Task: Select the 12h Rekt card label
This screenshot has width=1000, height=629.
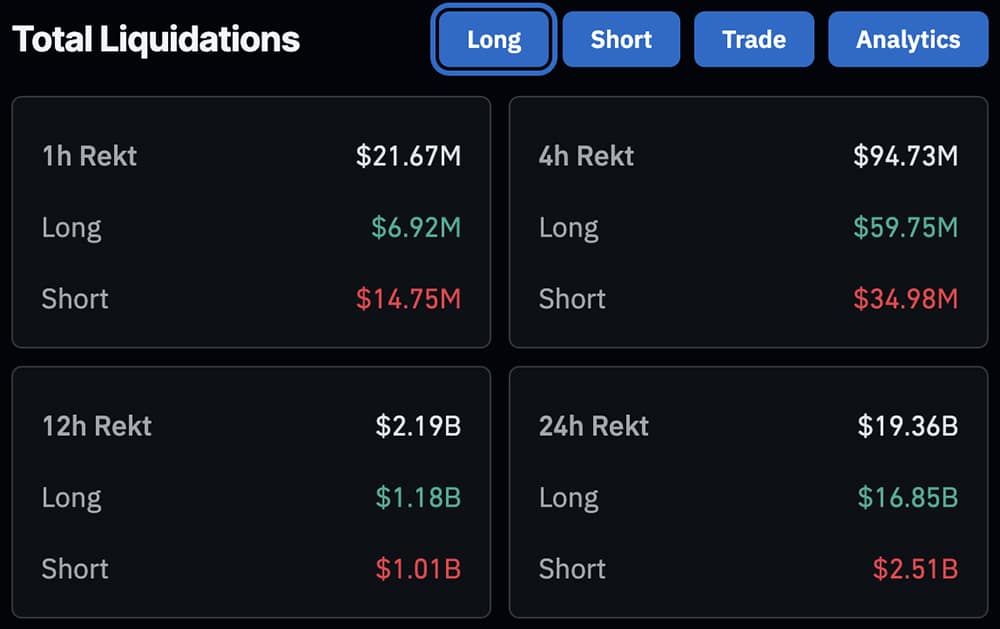Action: (x=96, y=426)
